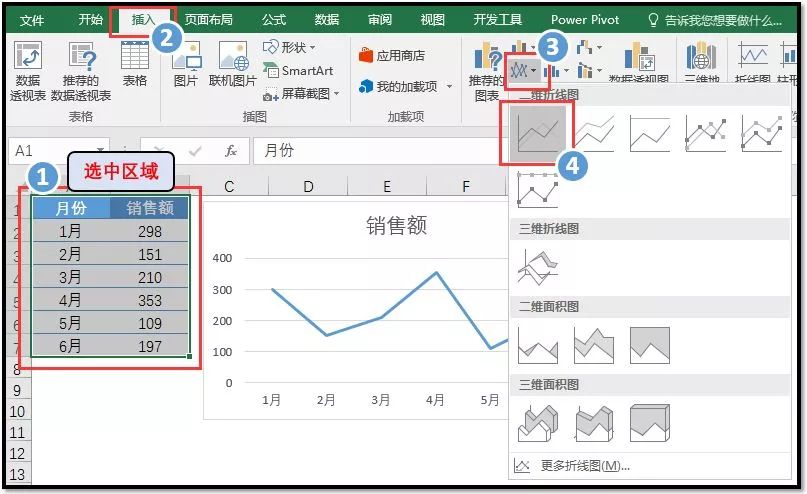Screen dimensions: 807x494
Task: Open the 3D Map (三维地图) tool
Action: [701, 61]
